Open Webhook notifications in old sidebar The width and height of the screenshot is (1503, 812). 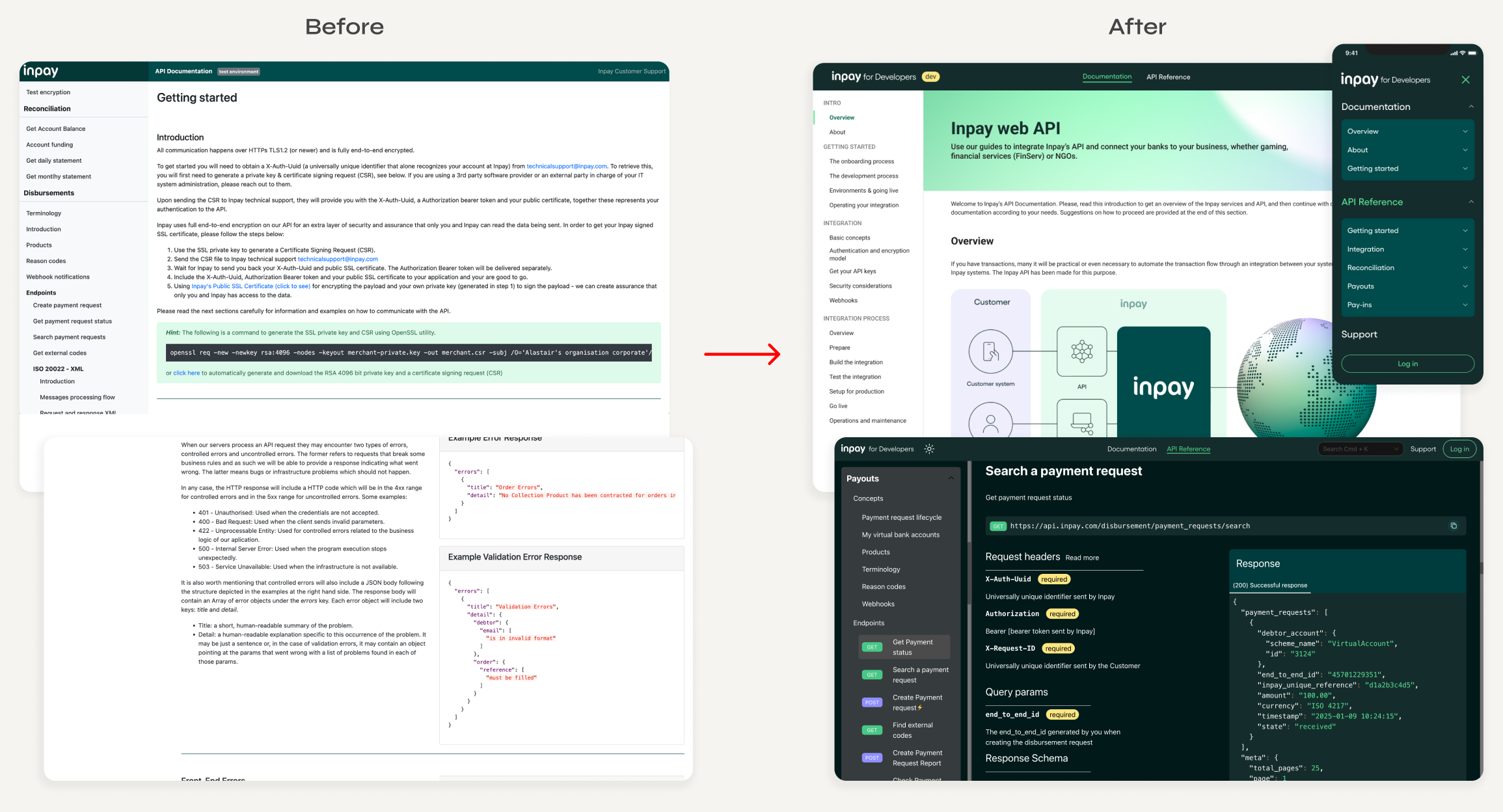click(x=58, y=277)
